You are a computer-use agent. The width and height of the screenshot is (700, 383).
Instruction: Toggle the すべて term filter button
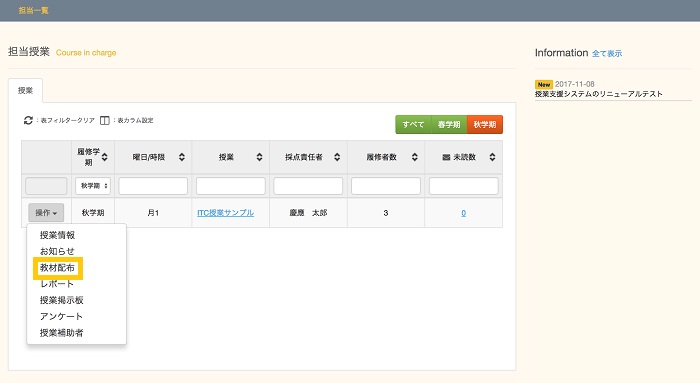point(413,125)
